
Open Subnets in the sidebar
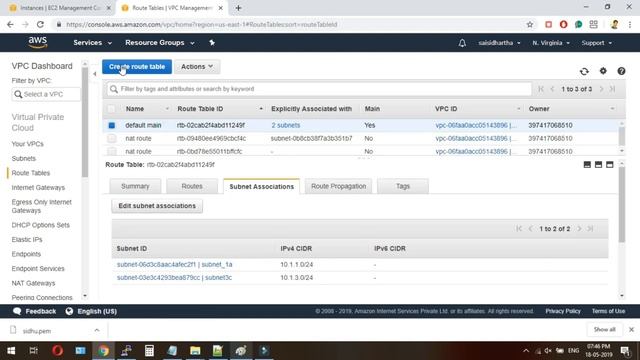[24, 158]
